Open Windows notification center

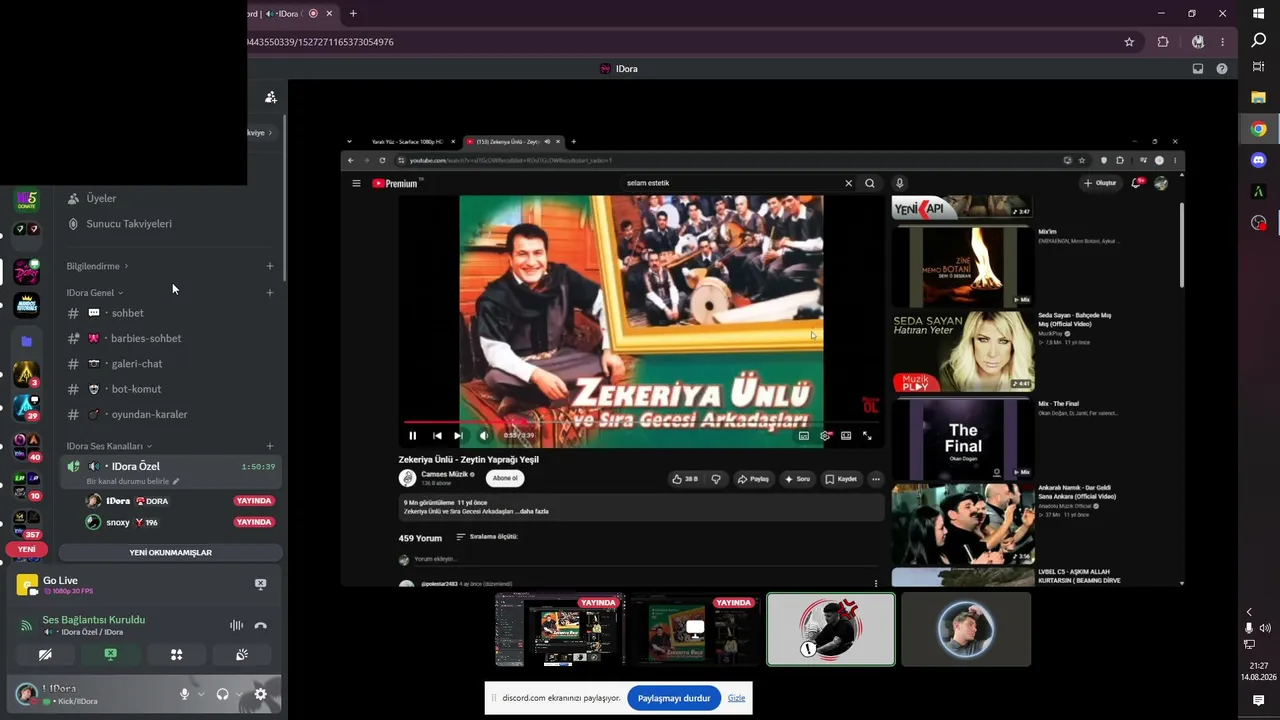(x=1258, y=701)
